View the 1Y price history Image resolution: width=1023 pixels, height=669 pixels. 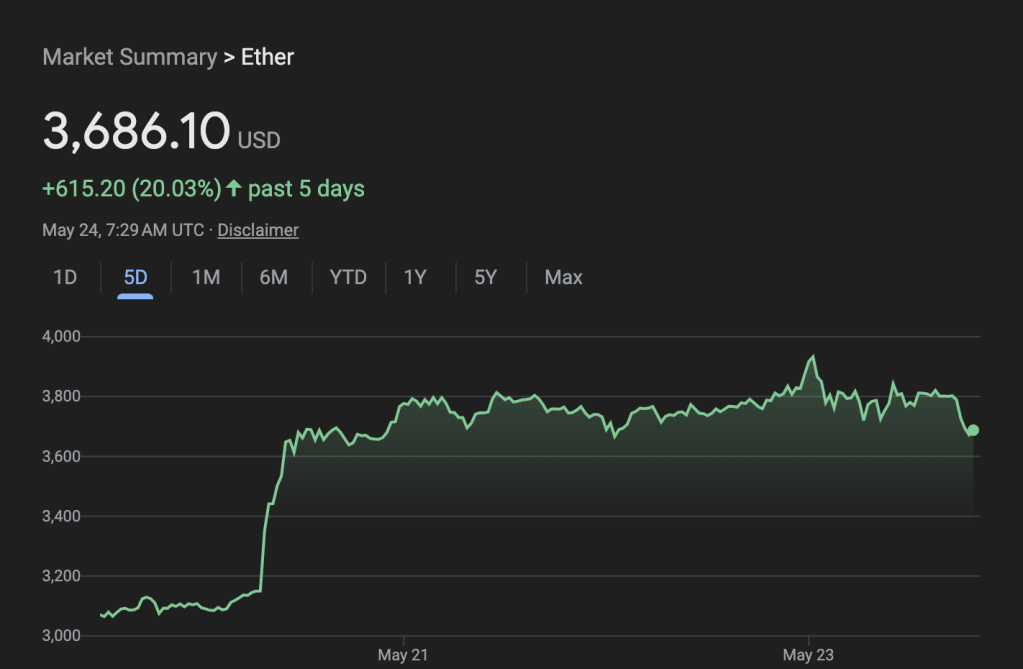point(415,277)
